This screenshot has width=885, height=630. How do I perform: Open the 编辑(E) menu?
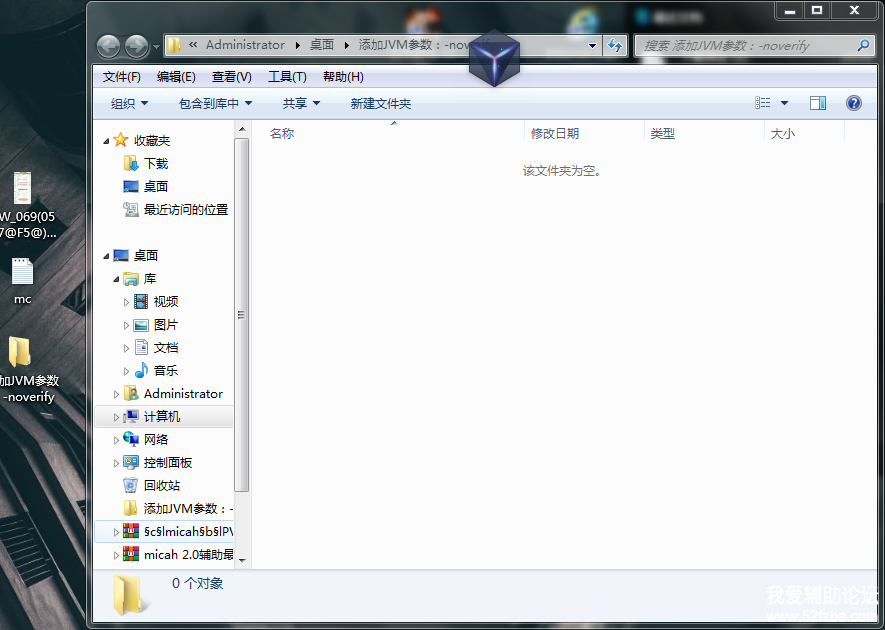point(176,77)
